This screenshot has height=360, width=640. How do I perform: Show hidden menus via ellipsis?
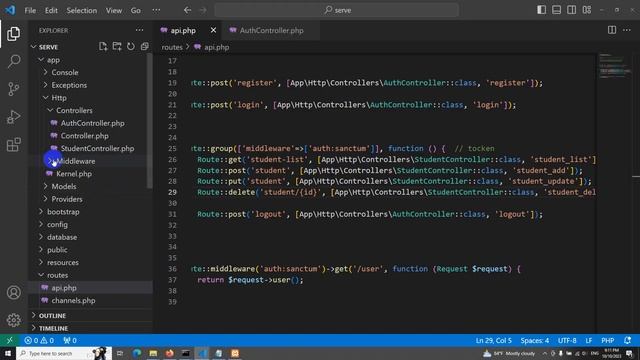[x=156, y=11]
